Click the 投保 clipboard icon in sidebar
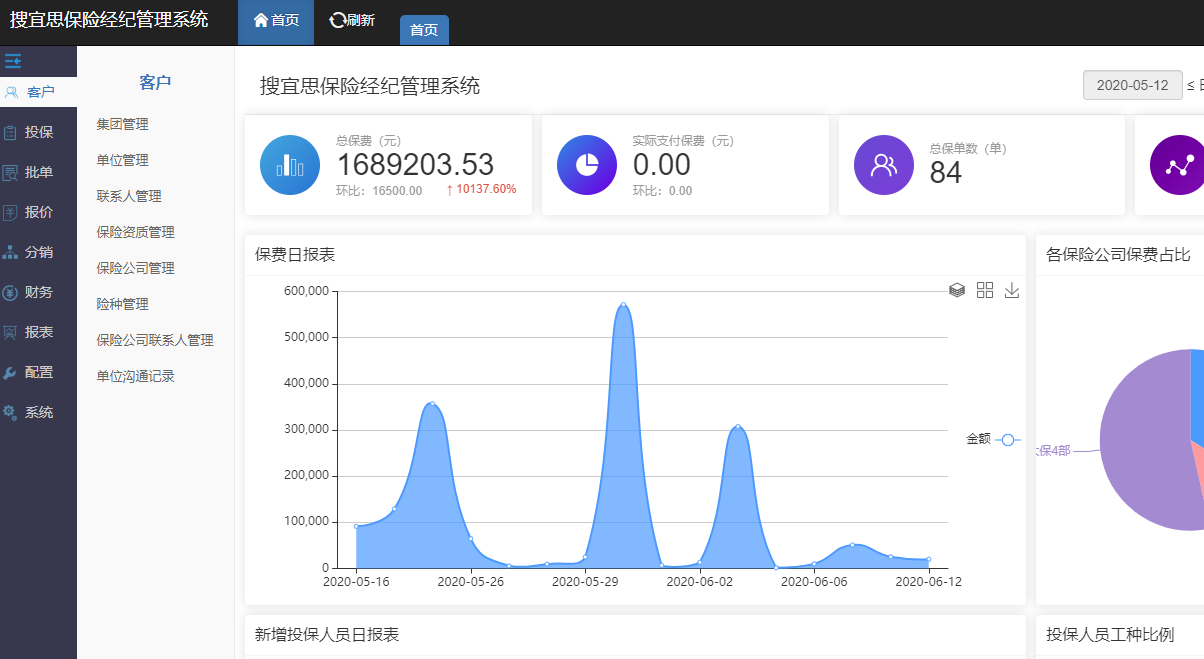Image resolution: width=1204 pixels, height=659 pixels. pos(10,132)
